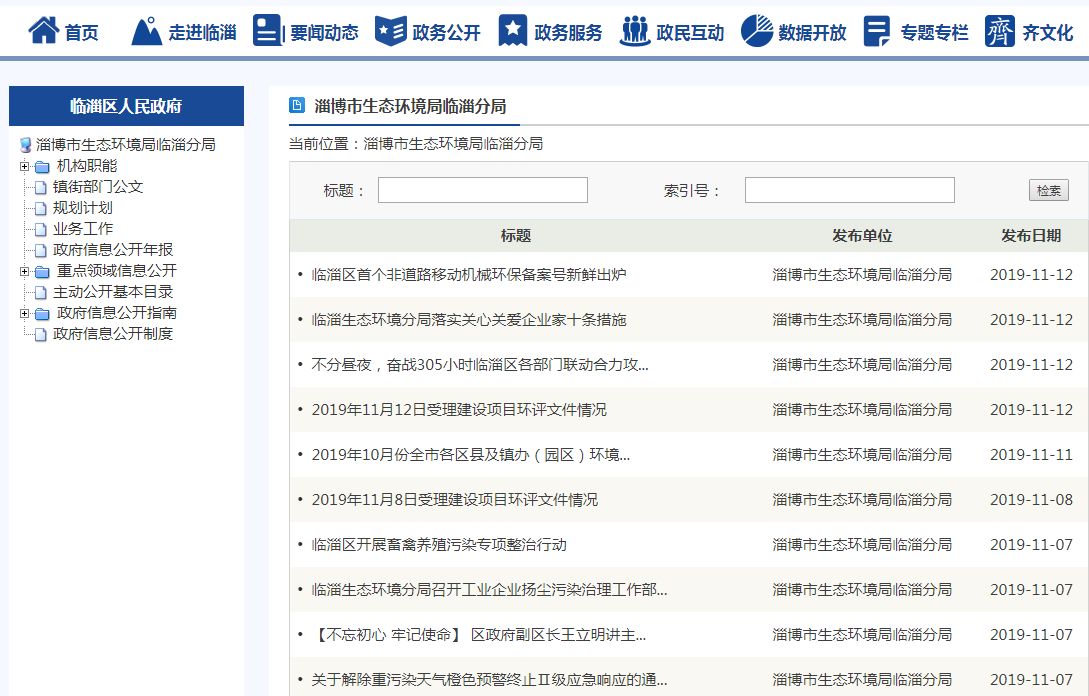Click the page icon beside 政府信息公开制度

40,334
